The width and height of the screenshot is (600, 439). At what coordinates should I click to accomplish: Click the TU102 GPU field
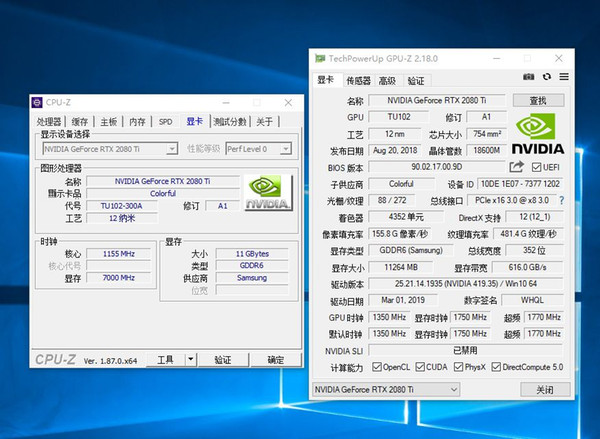399,117
